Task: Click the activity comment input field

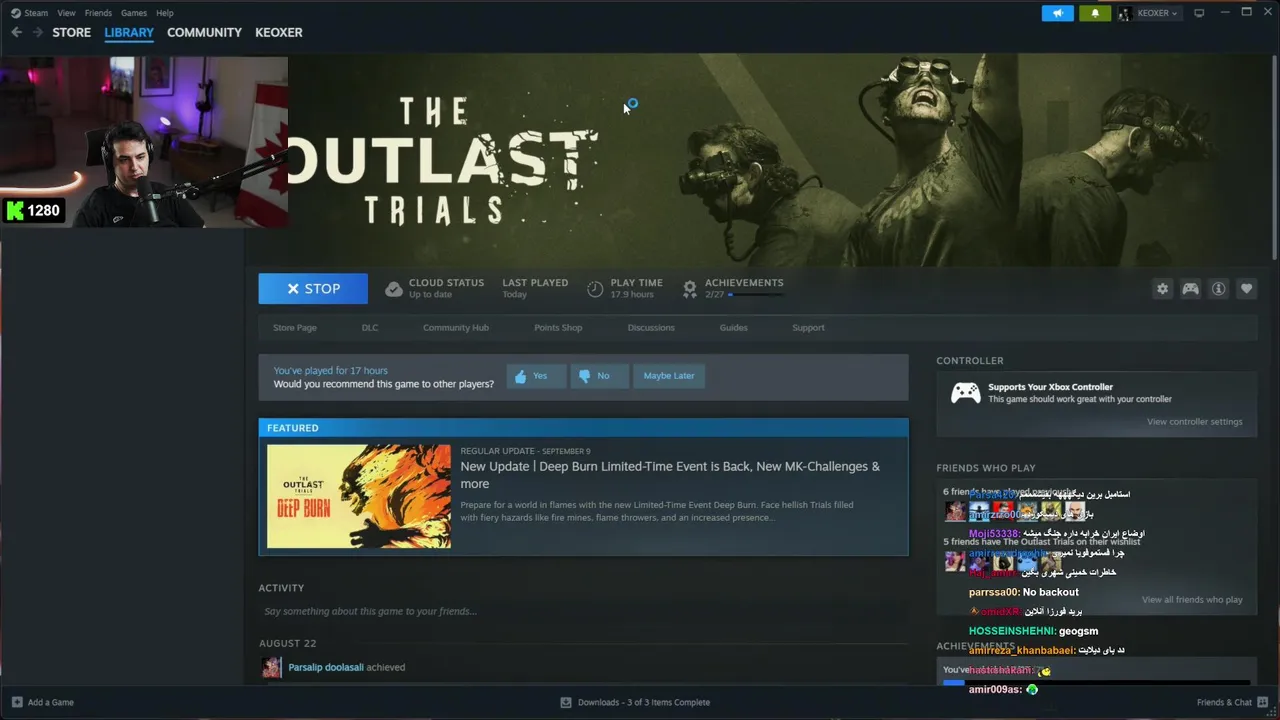Action: (x=583, y=611)
